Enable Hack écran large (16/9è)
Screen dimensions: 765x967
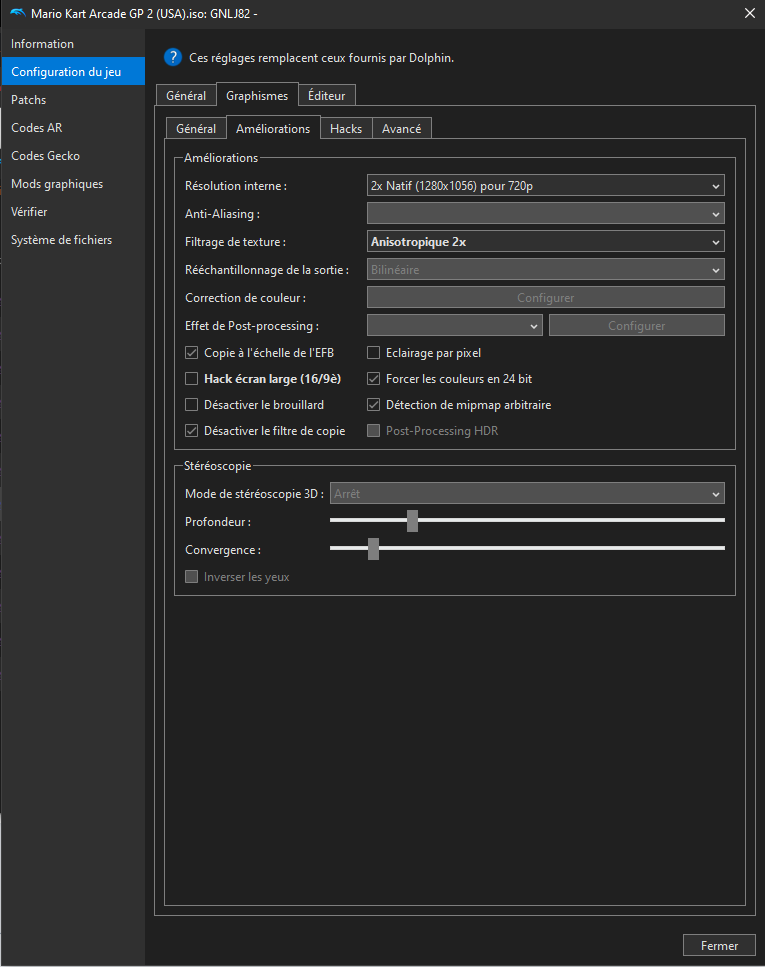[192, 379]
